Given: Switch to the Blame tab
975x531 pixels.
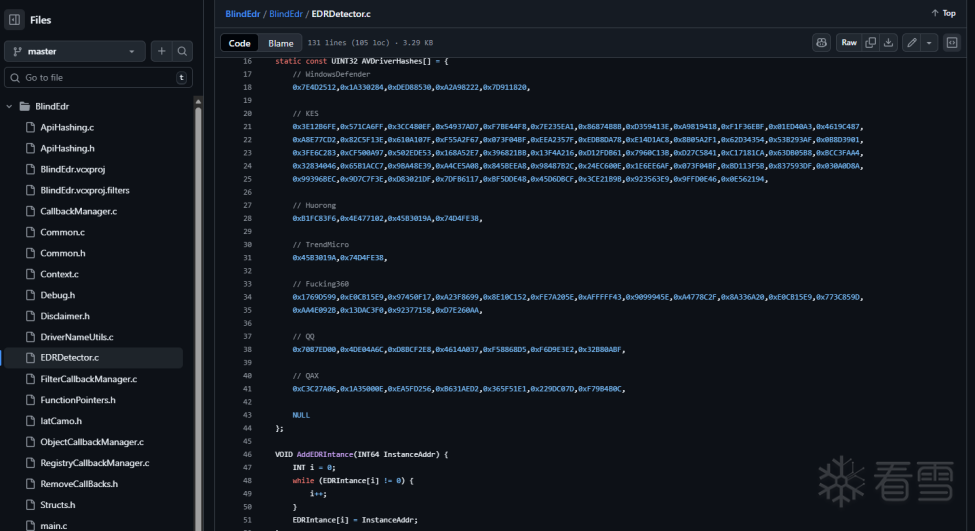Looking at the screenshot, I should (280, 43).
